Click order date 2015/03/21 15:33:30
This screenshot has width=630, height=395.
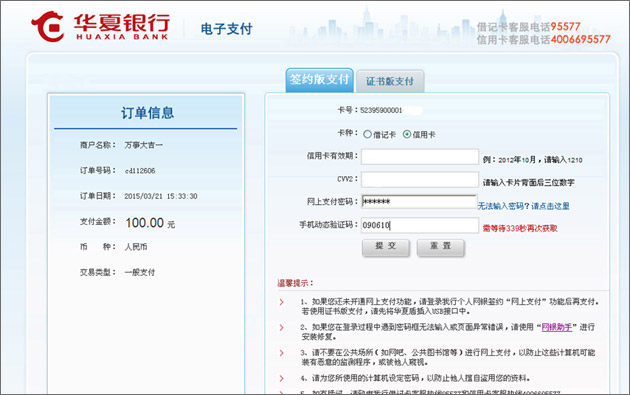pyautogui.click(x=161, y=196)
